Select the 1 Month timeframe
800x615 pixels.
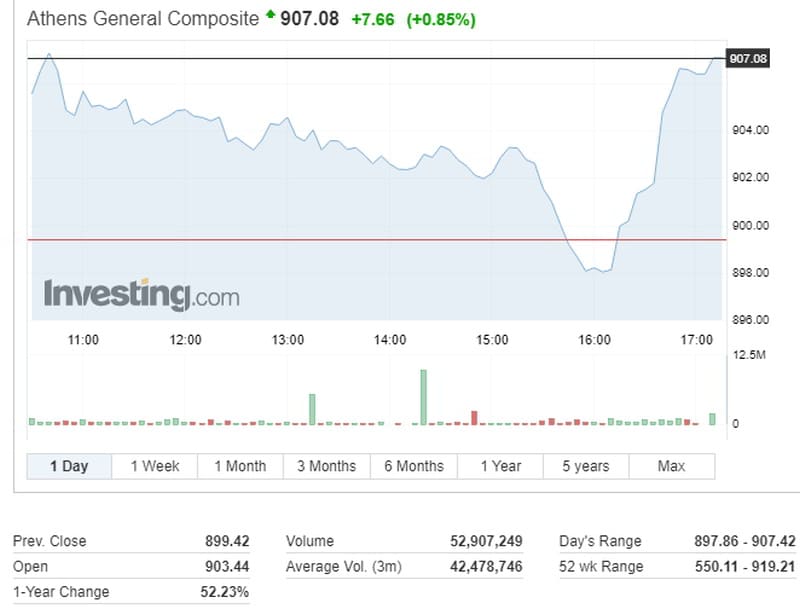[240, 466]
